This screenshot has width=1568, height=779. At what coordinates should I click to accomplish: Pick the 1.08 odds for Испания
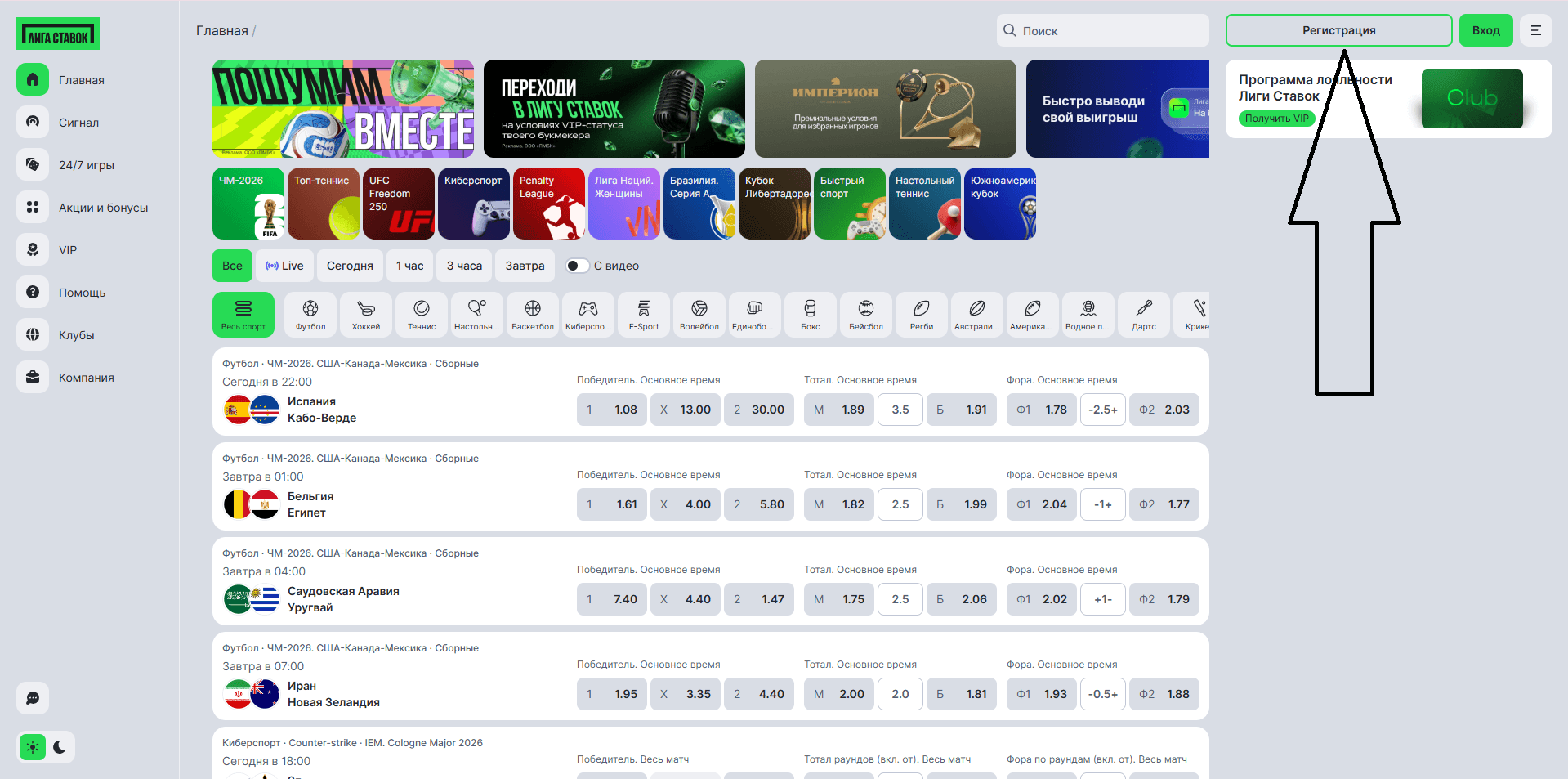(x=612, y=410)
